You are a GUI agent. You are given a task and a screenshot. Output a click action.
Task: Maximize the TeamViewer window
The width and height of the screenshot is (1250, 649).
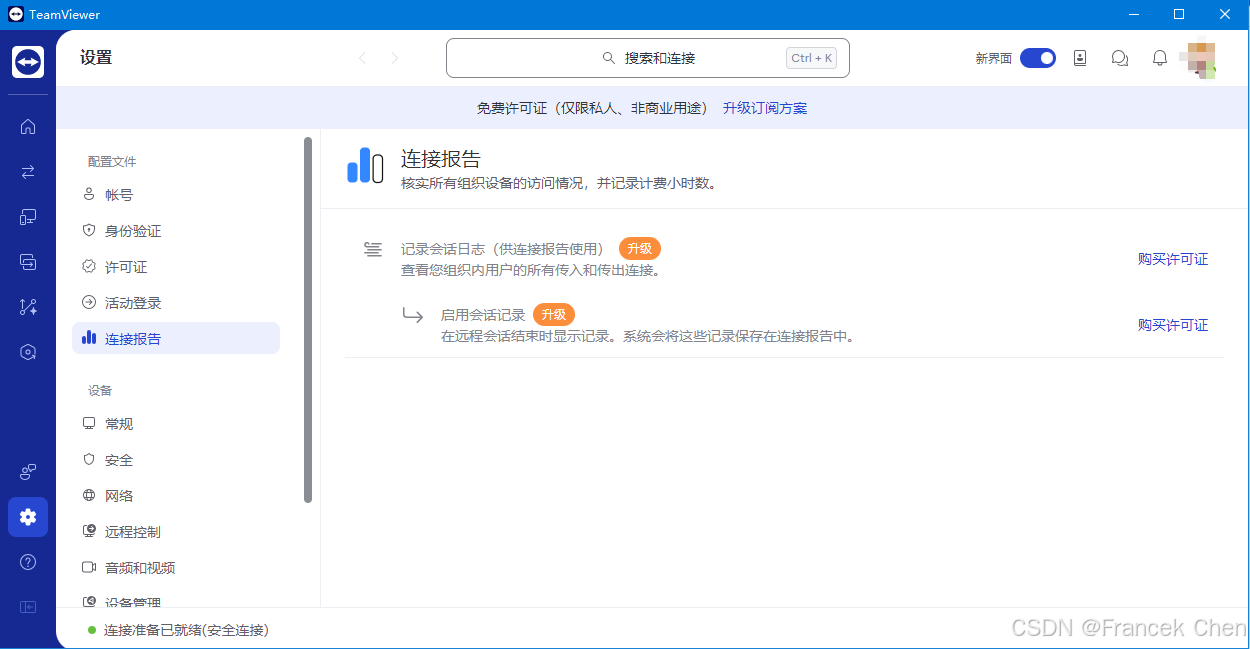click(1179, 15)
